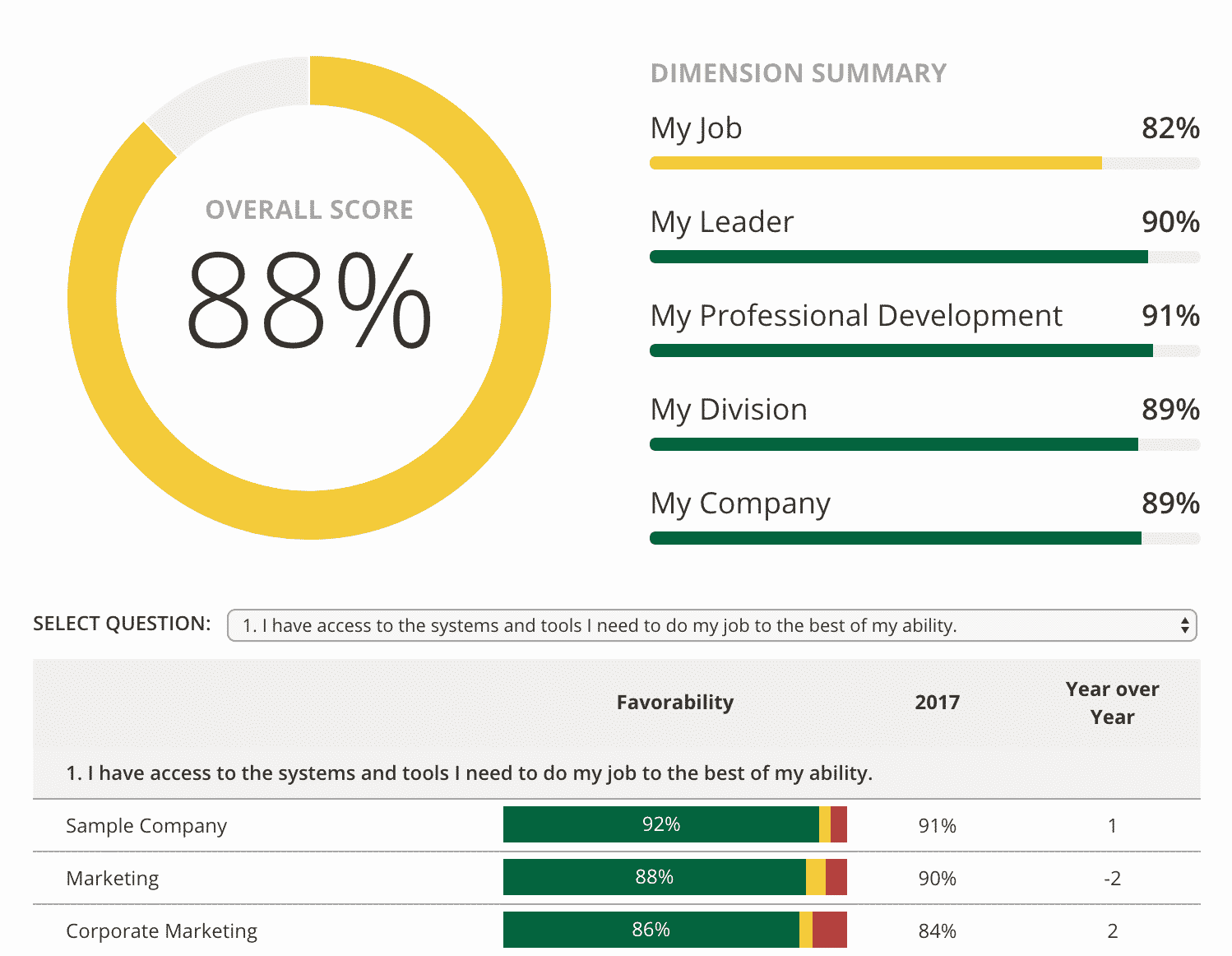This screenshot has height=956, width=1232.
Task: Click the My Job progress bar
Action: pos(924,163)
